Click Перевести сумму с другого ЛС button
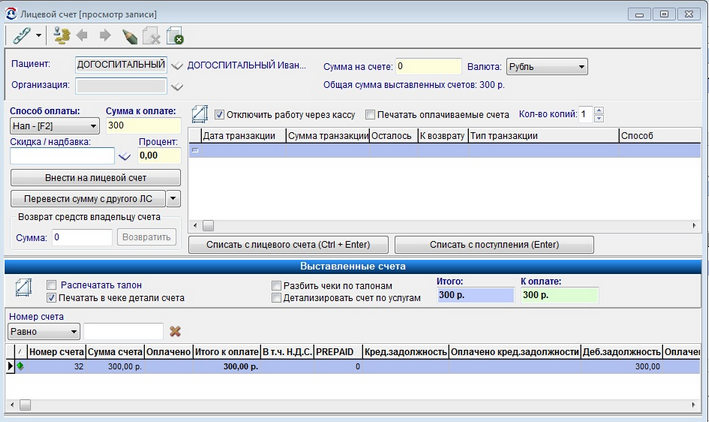The image size is (709, 422). [x=88, y=199]
